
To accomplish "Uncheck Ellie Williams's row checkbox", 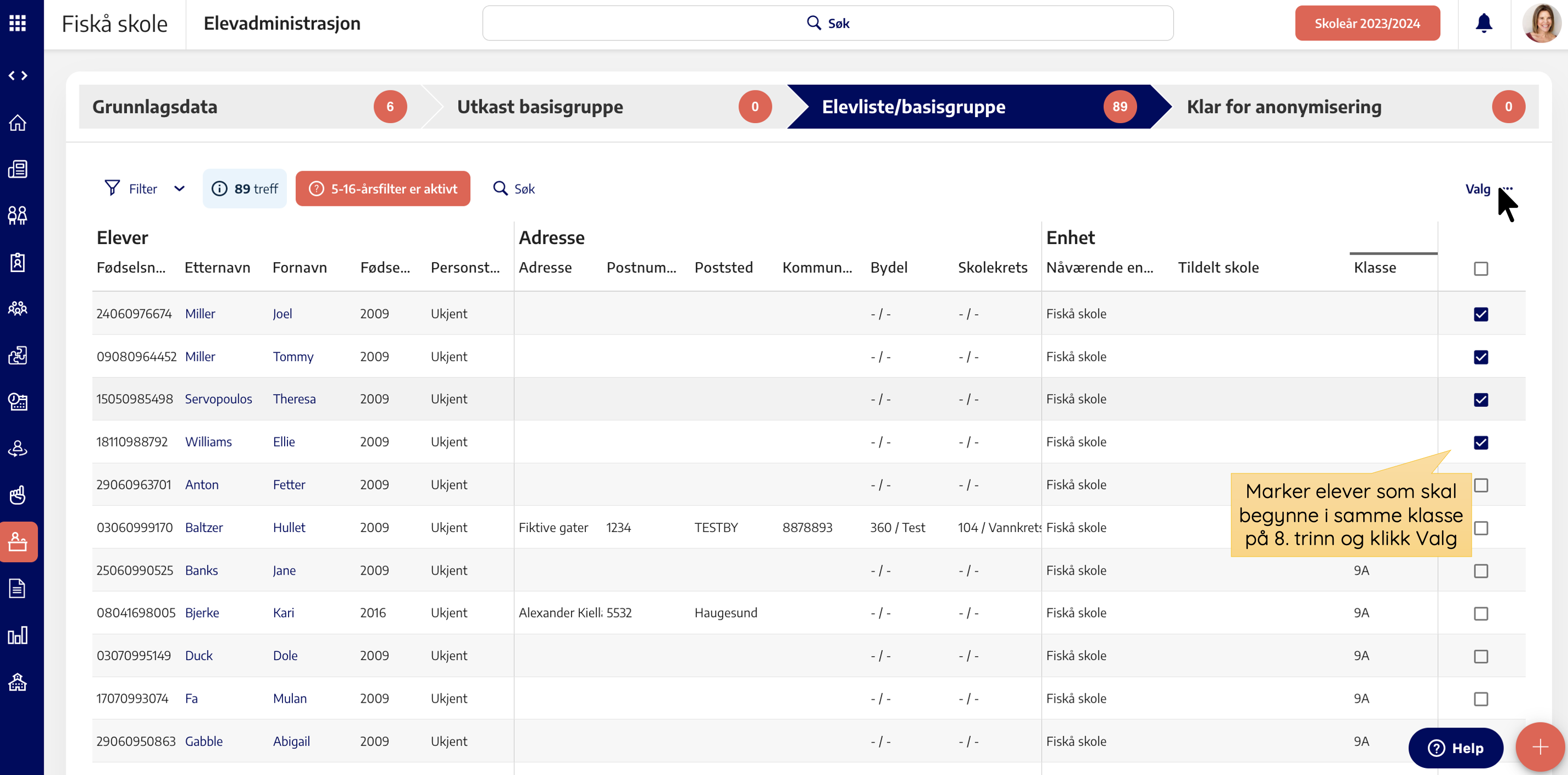I will point(1480,442).
